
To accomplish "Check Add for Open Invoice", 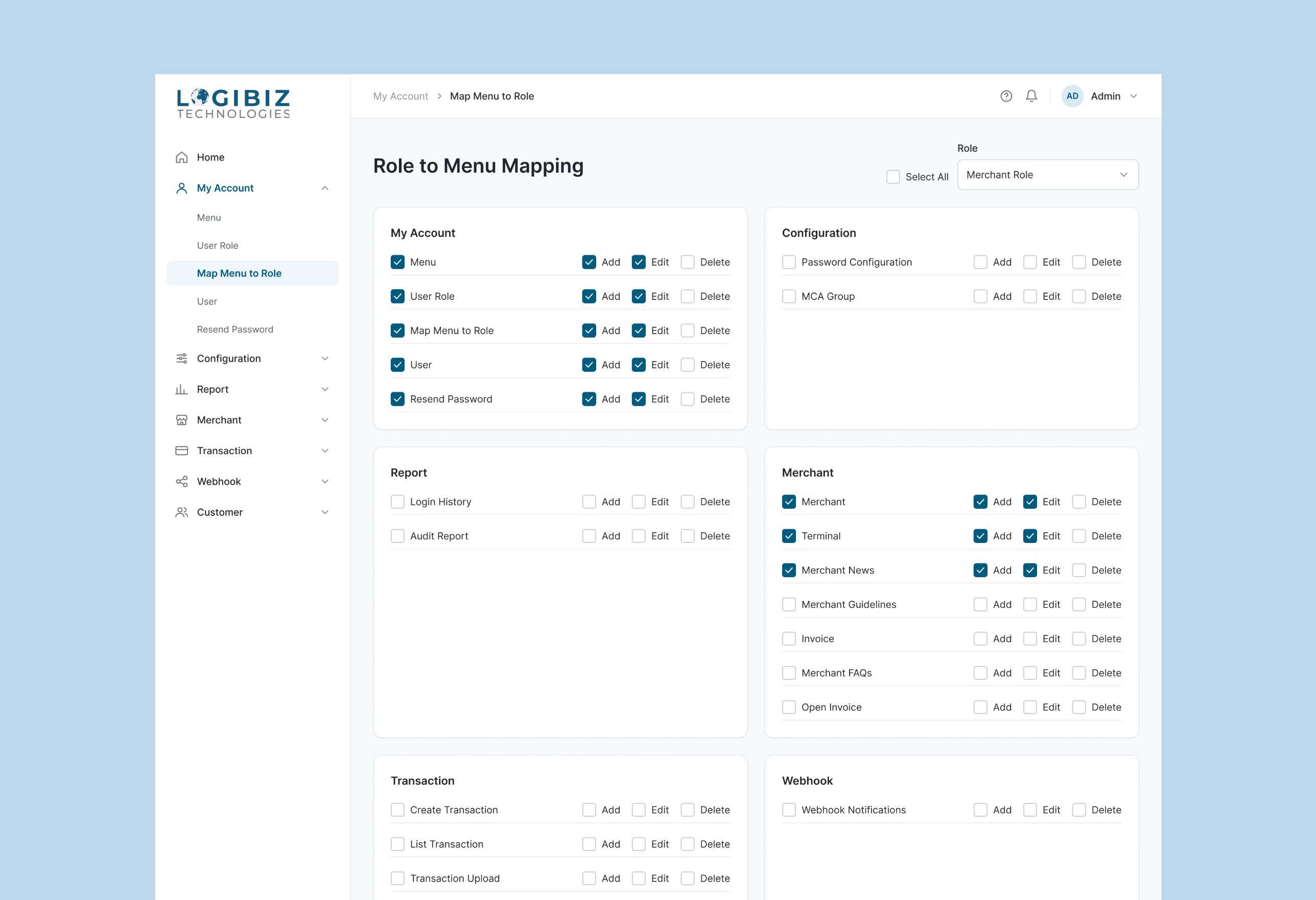I will tap(980, 707).
